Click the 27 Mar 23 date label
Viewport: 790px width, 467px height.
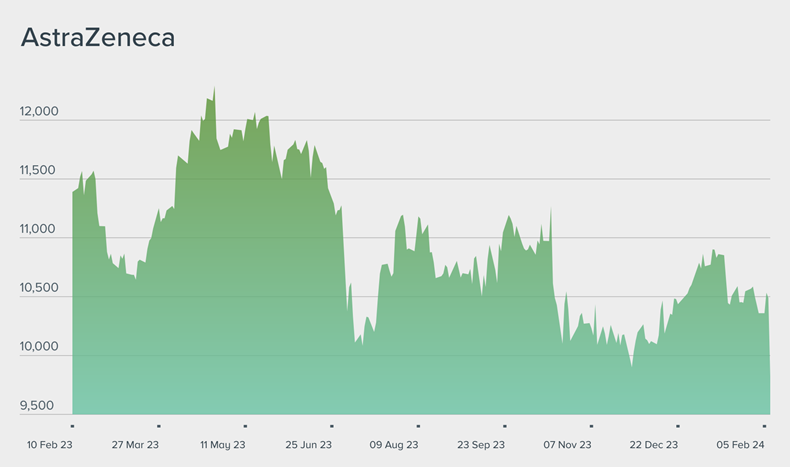pos(136,445)
